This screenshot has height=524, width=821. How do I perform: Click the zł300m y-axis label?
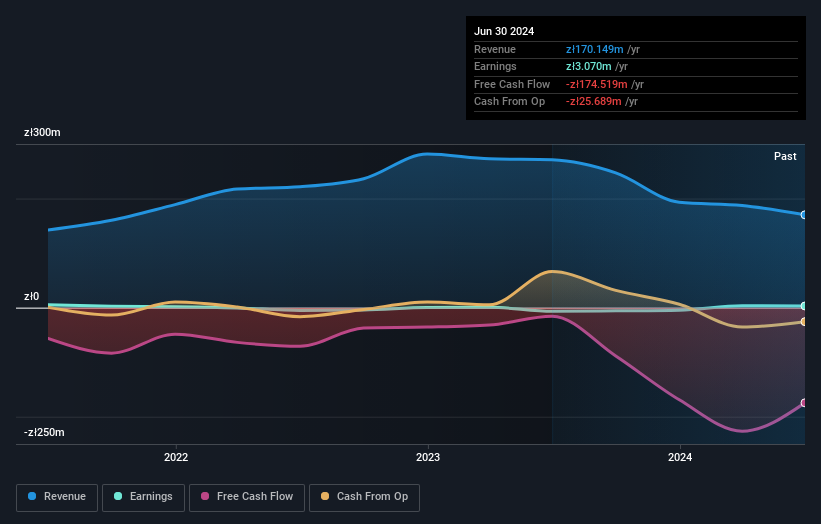pos(42,132)
